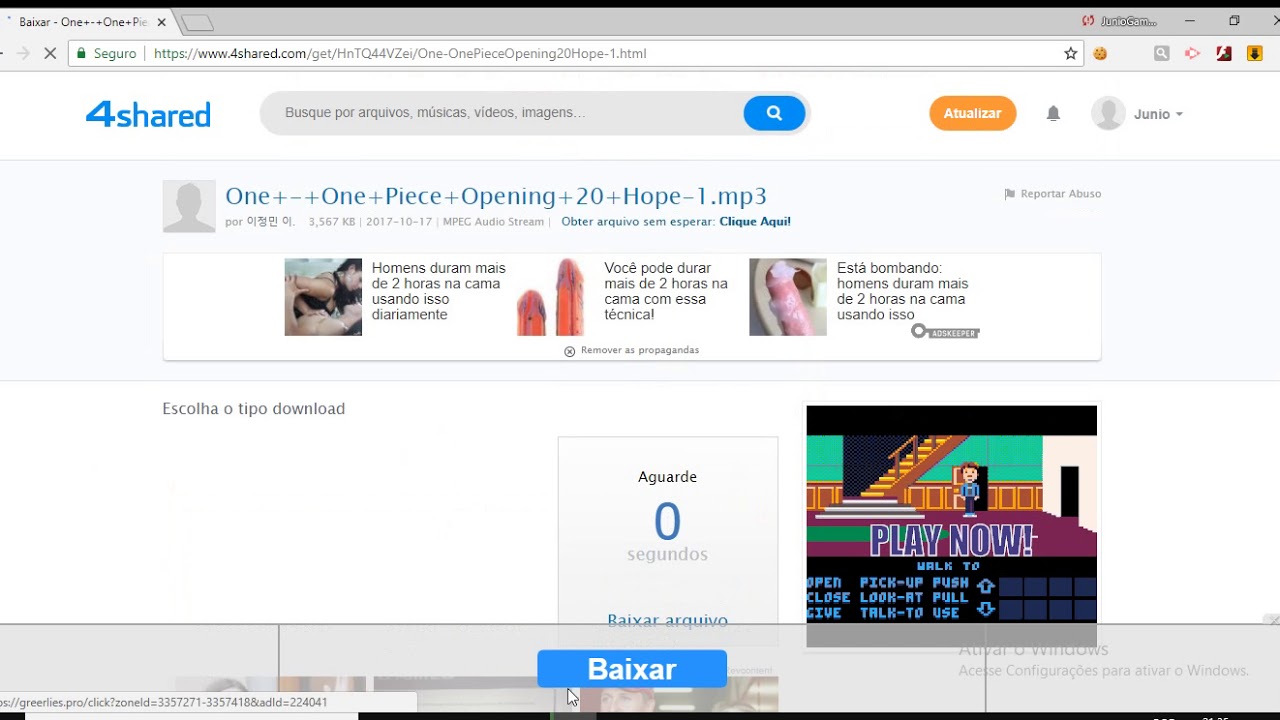Image resolution: width=1280 pixels, height=720 pixels.
Task: Open a new browser tab
Action: [197, 22]
